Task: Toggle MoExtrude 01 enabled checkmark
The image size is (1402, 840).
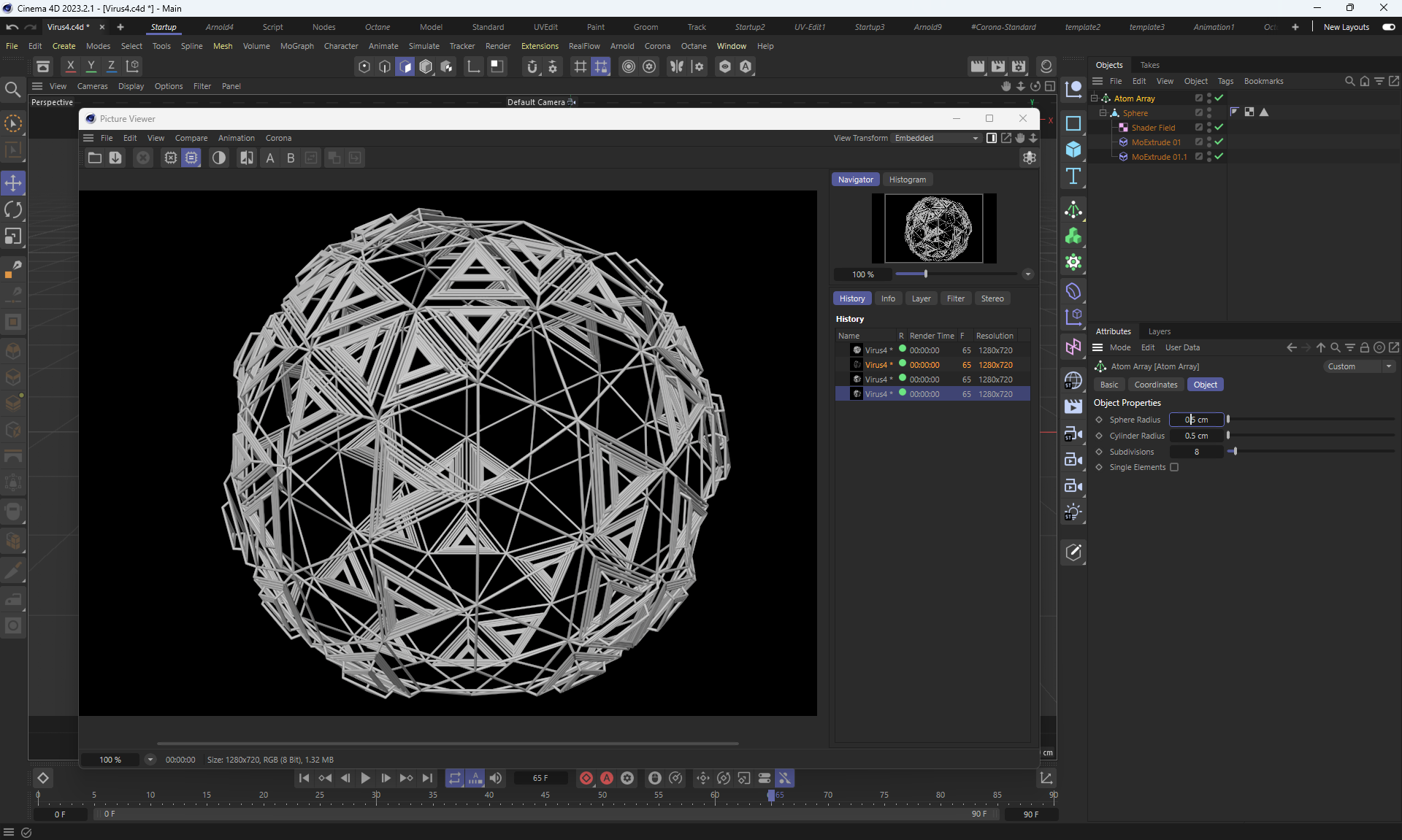Action: tap(1219, 142)
